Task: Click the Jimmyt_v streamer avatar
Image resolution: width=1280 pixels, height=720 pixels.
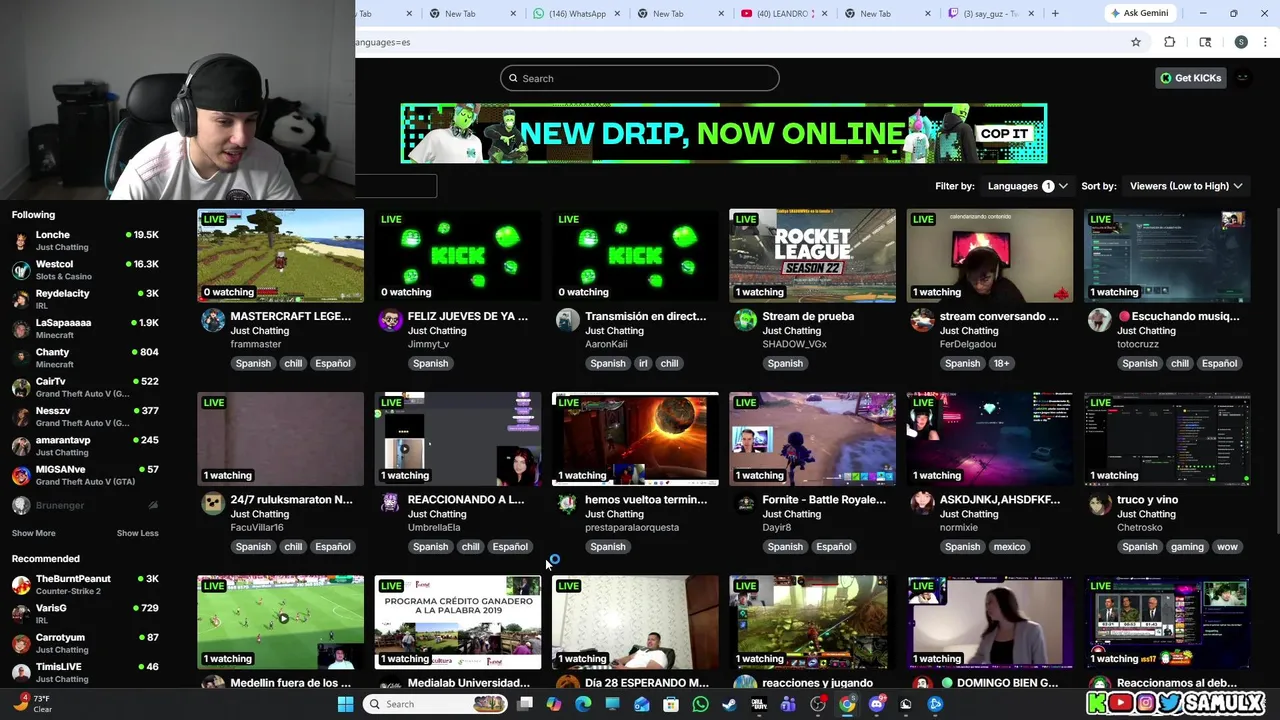Action: [390, 320]
